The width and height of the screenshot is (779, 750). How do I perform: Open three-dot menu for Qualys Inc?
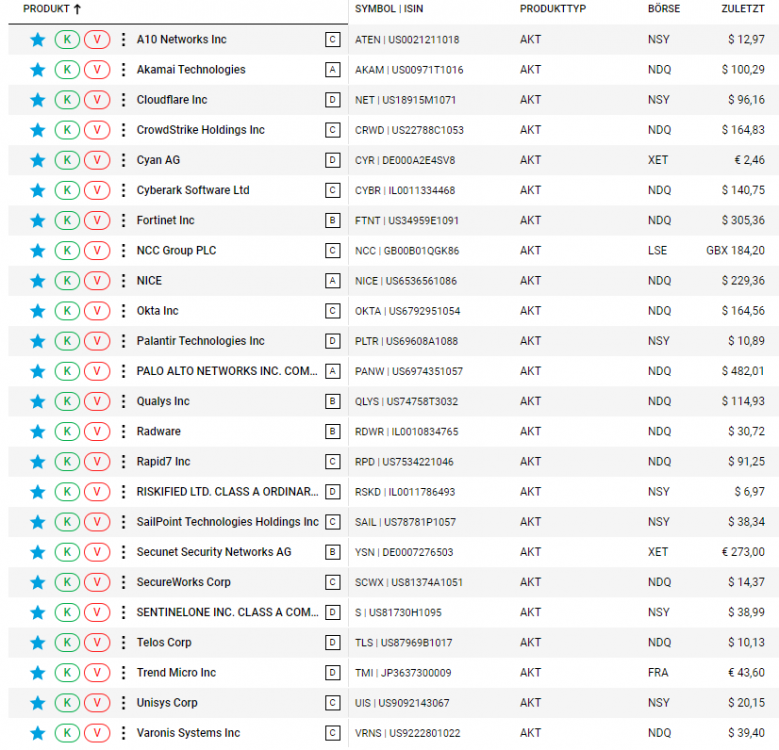coord(123,401)
